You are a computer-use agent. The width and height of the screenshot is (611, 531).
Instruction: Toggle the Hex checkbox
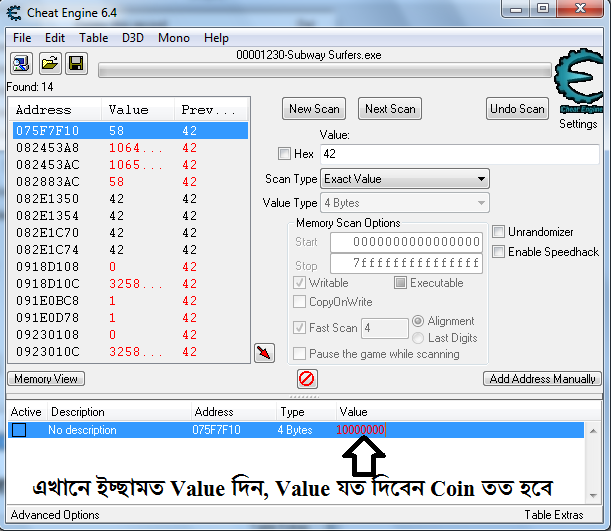coord(284,153)
